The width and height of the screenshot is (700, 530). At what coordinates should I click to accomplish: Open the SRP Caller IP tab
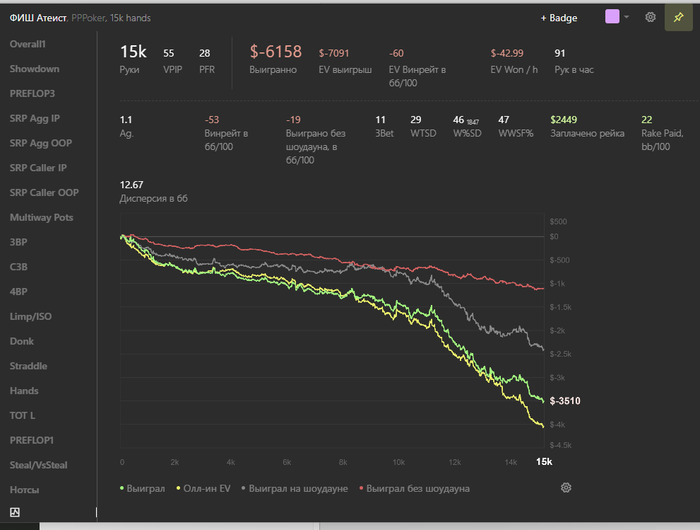coord(38,168)
